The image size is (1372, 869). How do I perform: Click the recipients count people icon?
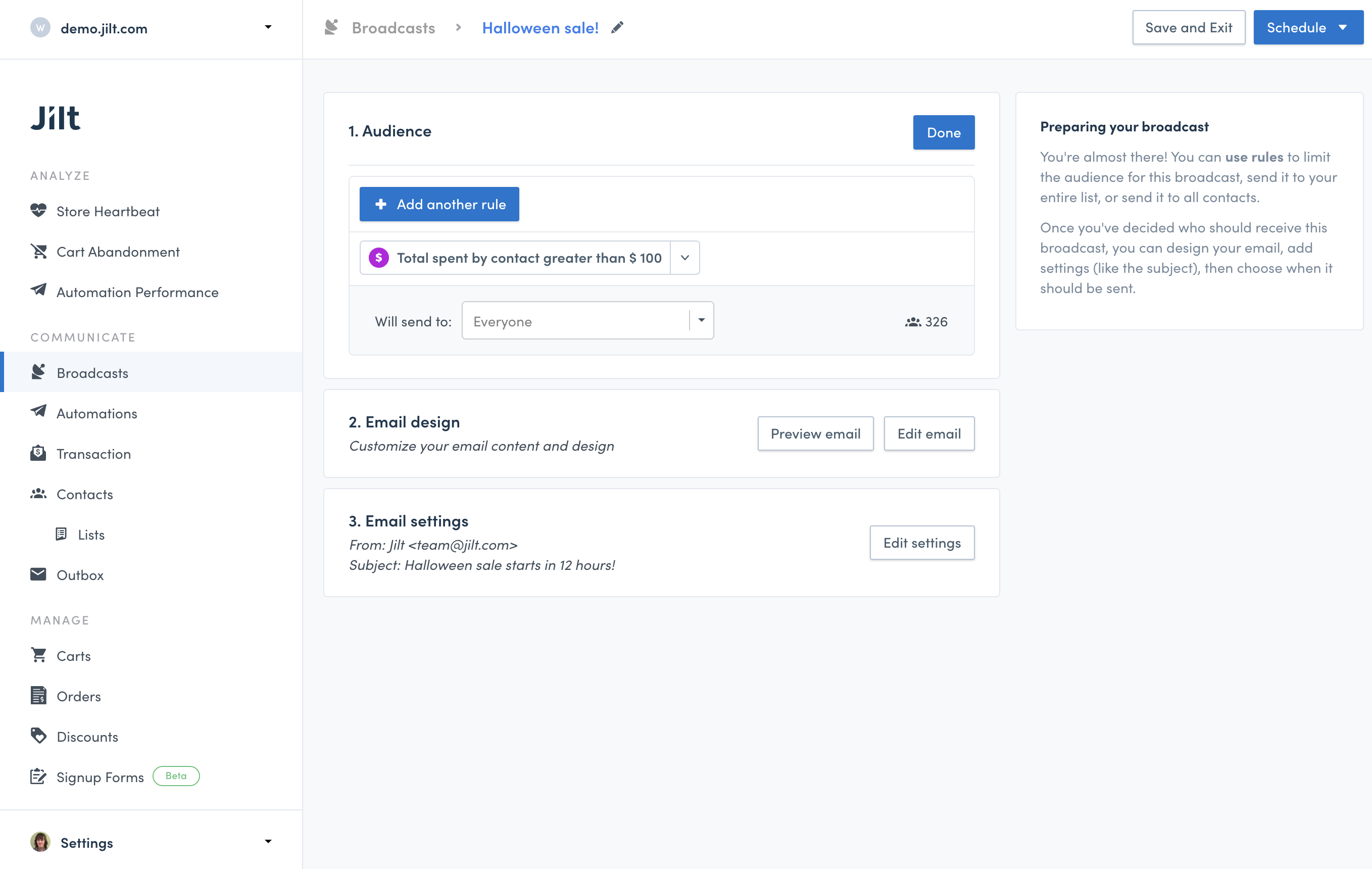[x=913, y=322]
